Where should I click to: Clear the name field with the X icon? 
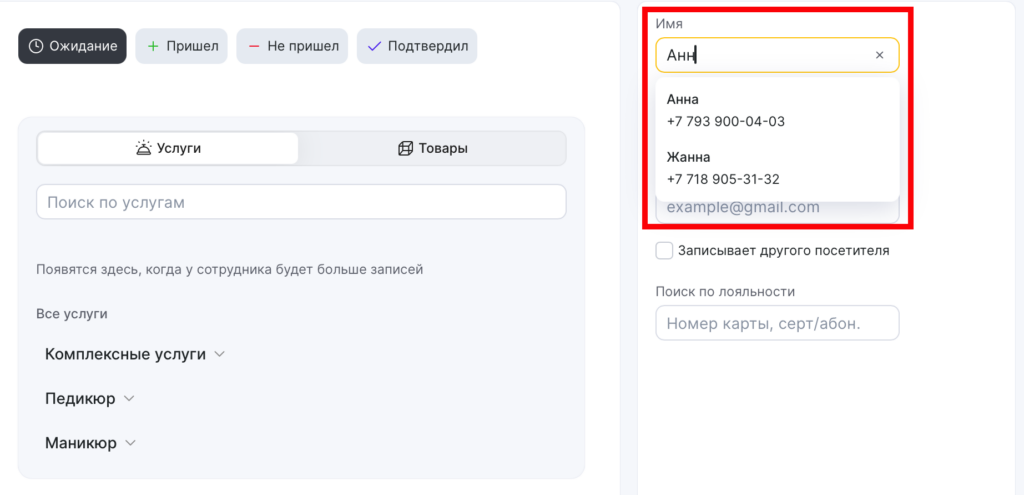[879, 55]
